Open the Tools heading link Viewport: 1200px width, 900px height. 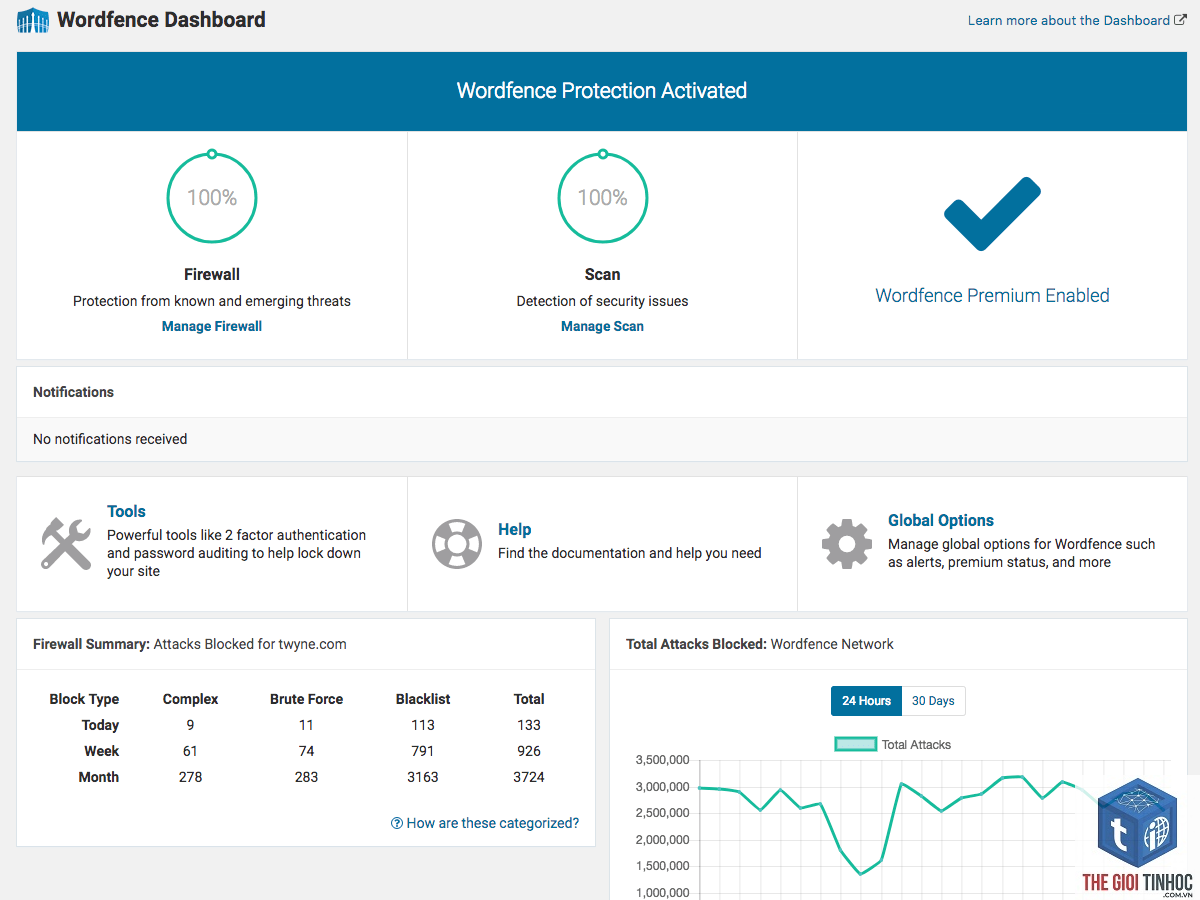coord(127,511)
